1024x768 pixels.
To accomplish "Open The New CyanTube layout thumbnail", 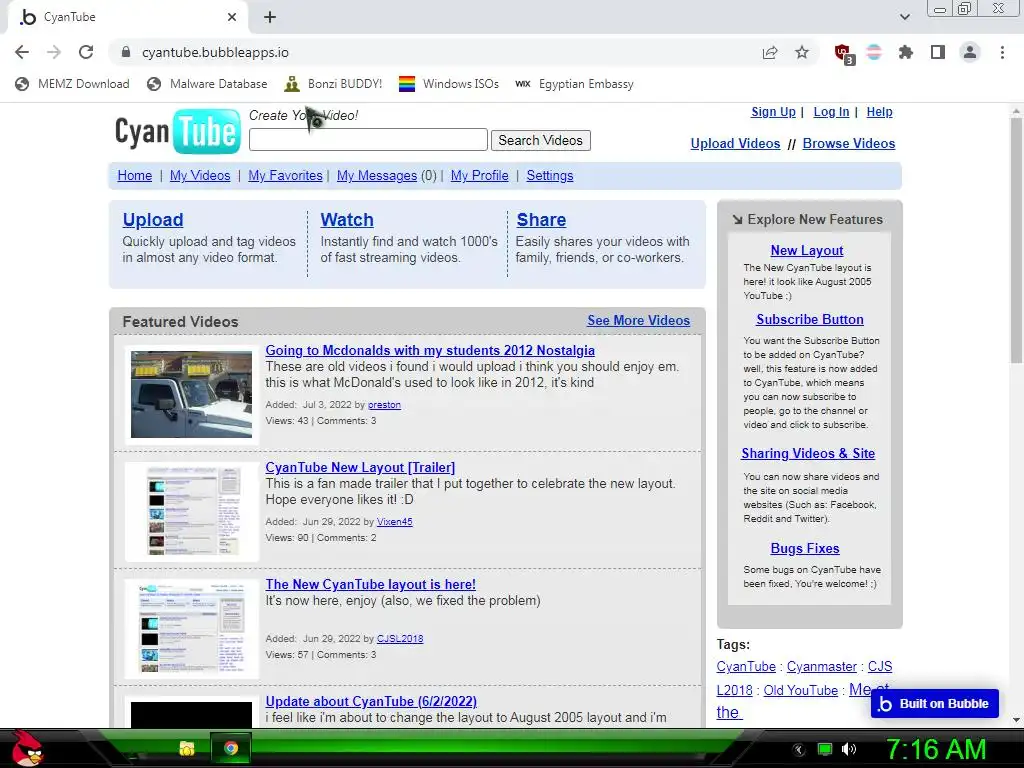I will (191, 628).
